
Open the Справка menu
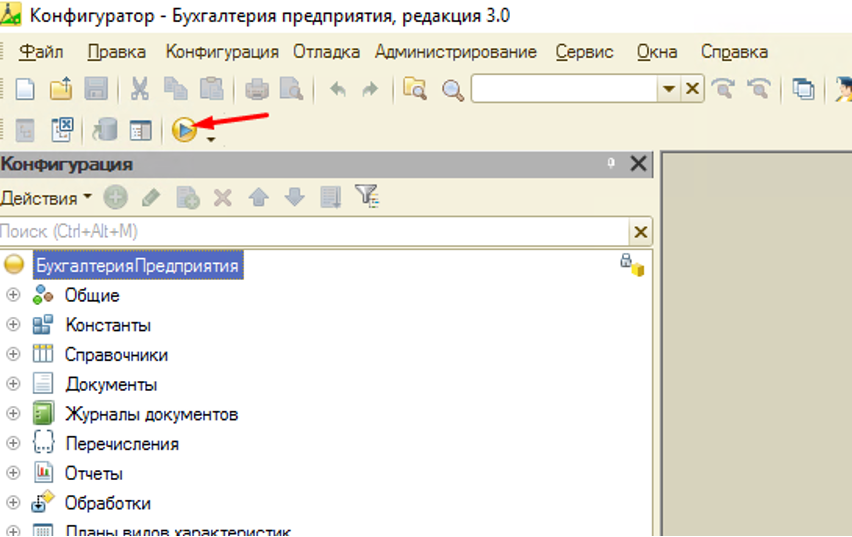(x=734, y=52)
